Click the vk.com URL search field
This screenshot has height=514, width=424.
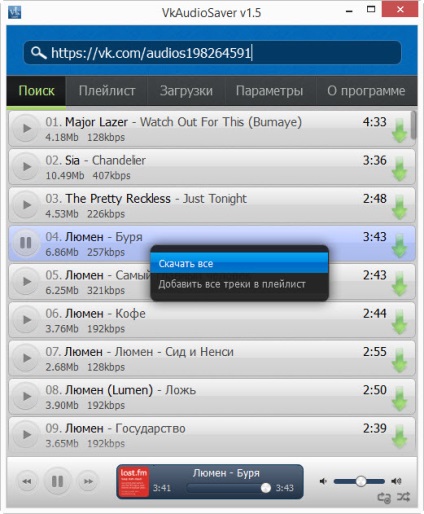(212, 53)
